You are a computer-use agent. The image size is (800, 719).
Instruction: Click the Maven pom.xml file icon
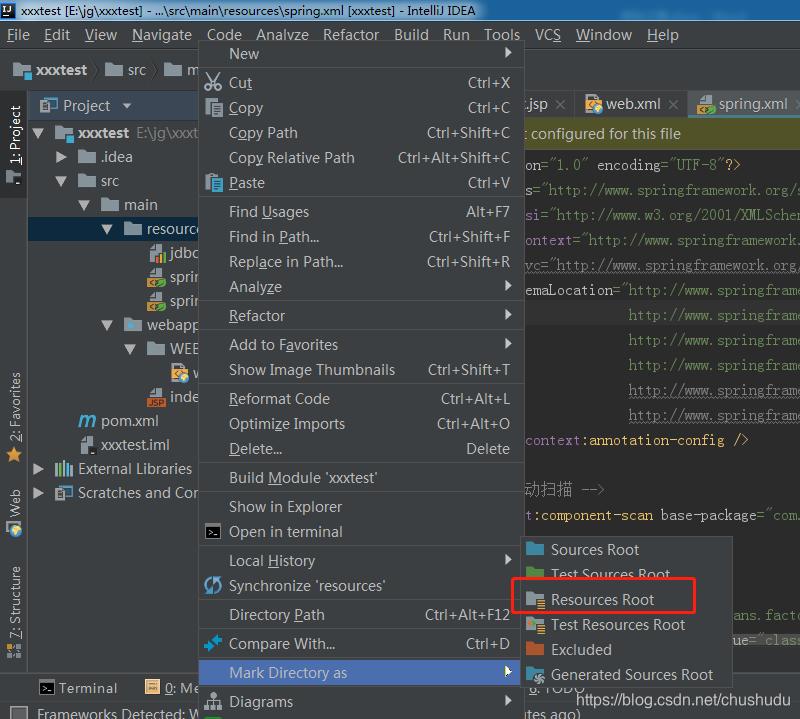(x=87, y=420)
